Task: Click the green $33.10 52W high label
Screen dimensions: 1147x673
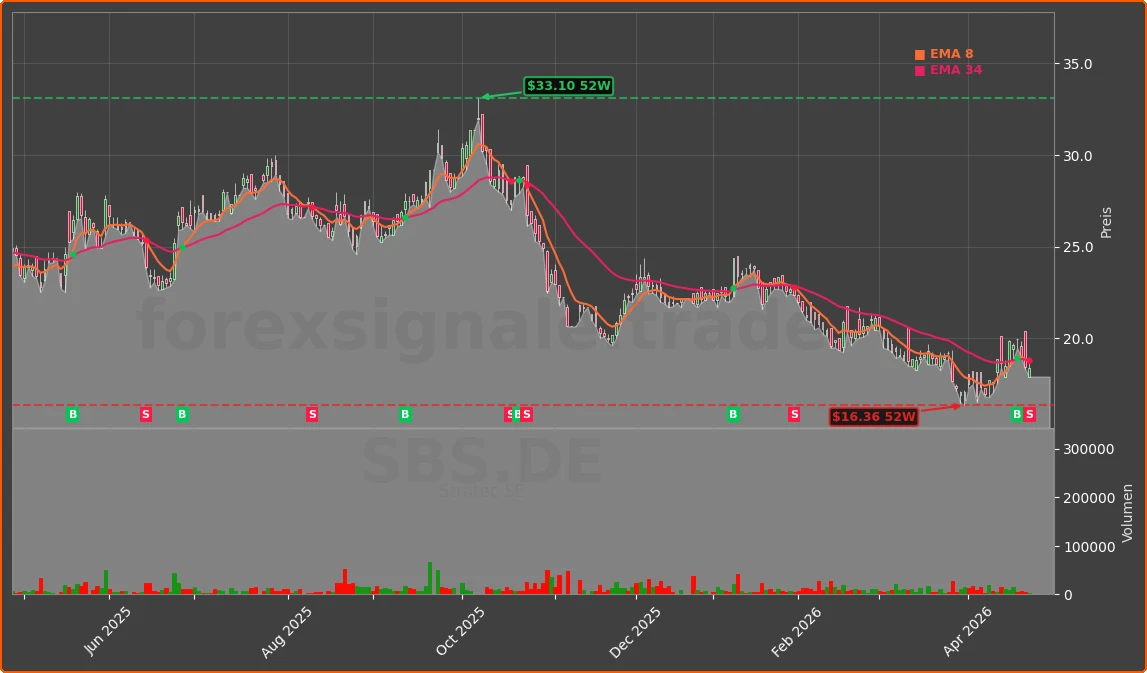Action: pyautogui.click(x=568, y=86)
